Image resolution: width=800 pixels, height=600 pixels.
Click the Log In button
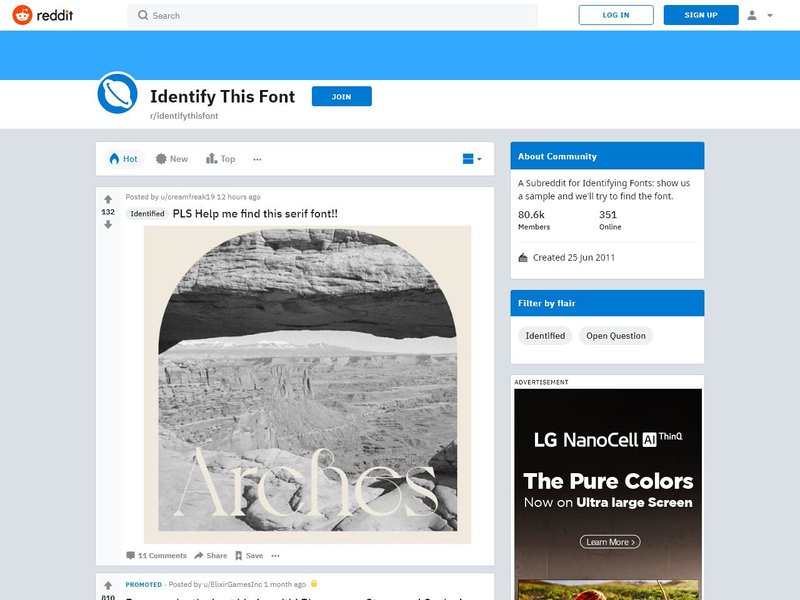pos(616,15)
